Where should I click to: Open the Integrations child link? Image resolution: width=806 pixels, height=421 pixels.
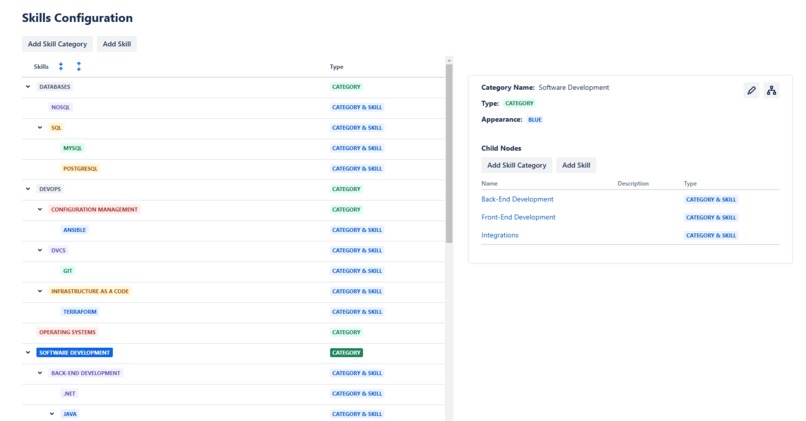pos(500,235)
